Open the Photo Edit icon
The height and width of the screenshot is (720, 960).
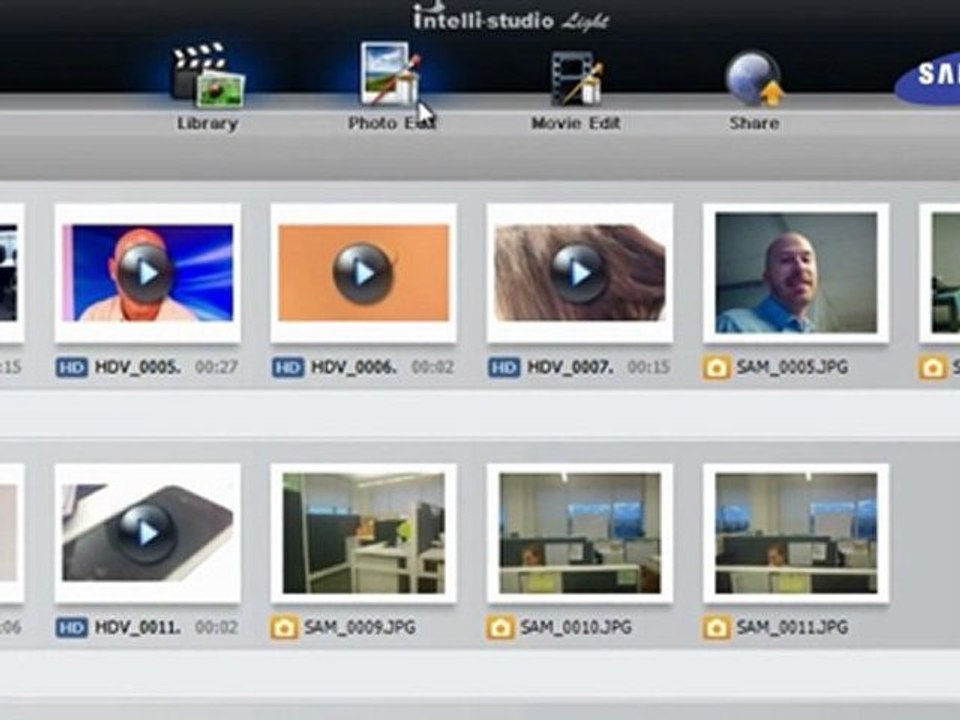pyautogui.click(x=391, y=73)
